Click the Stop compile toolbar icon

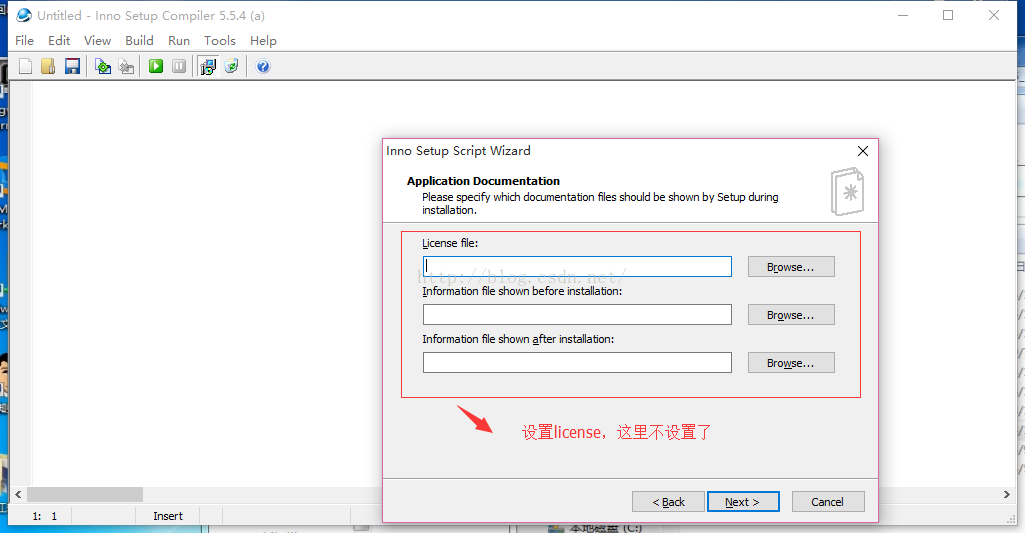tap(126, 66)
